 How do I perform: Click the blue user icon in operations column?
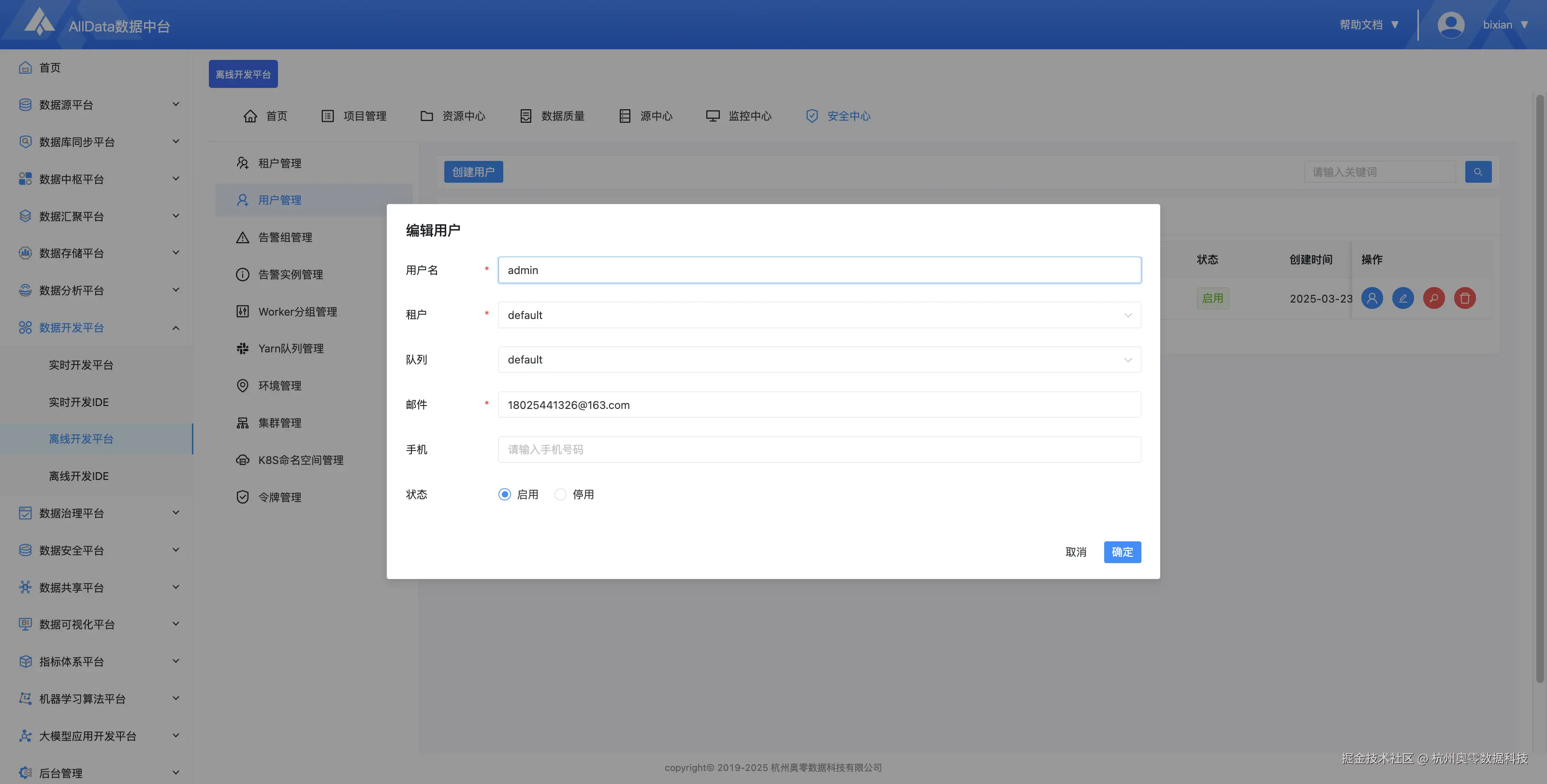pyautogui.click(x=1372, y=298)
